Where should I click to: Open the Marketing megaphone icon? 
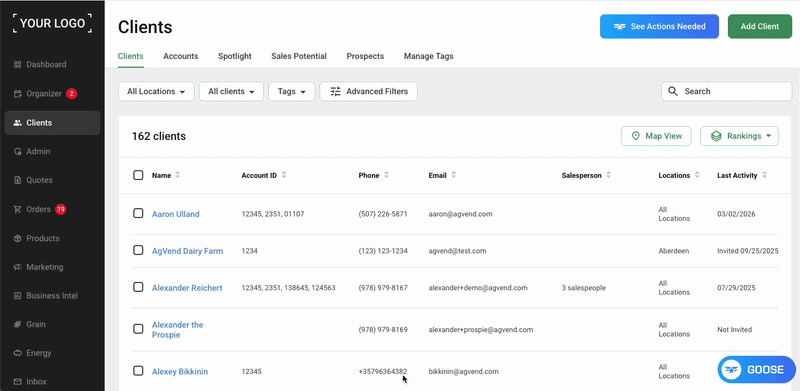click(x=17, y=267)
